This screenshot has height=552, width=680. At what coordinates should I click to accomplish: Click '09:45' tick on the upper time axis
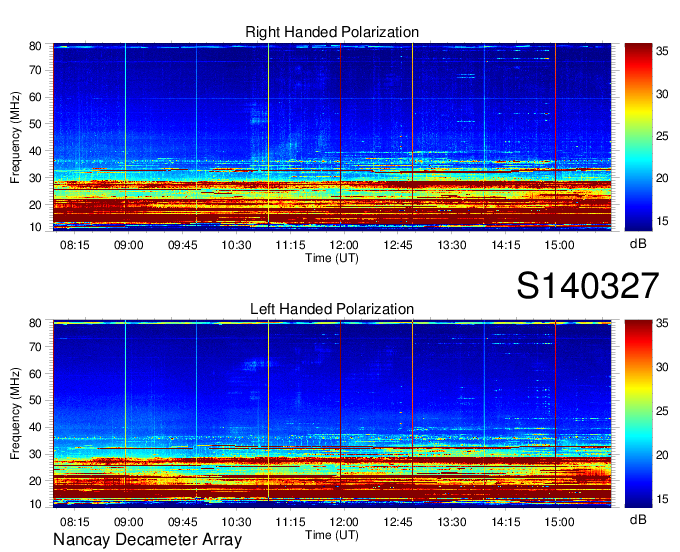coord(183,245)
